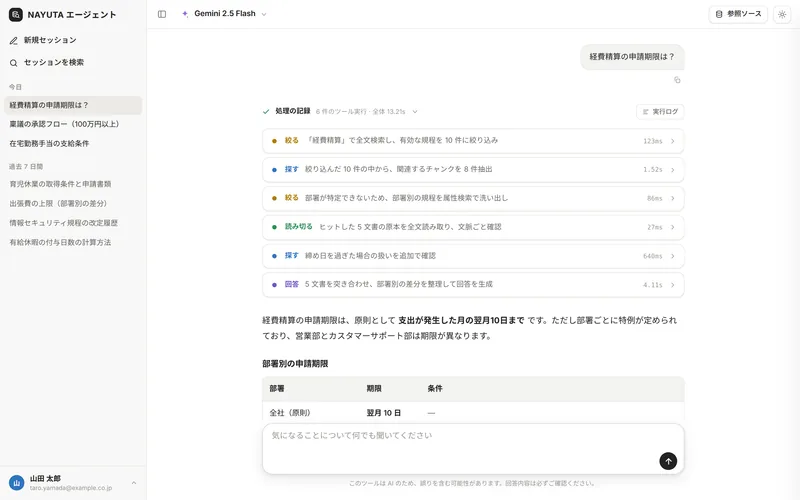Click the green check icon beside 処理の記録
Screen dimensions: 800x500
point(266,112)
